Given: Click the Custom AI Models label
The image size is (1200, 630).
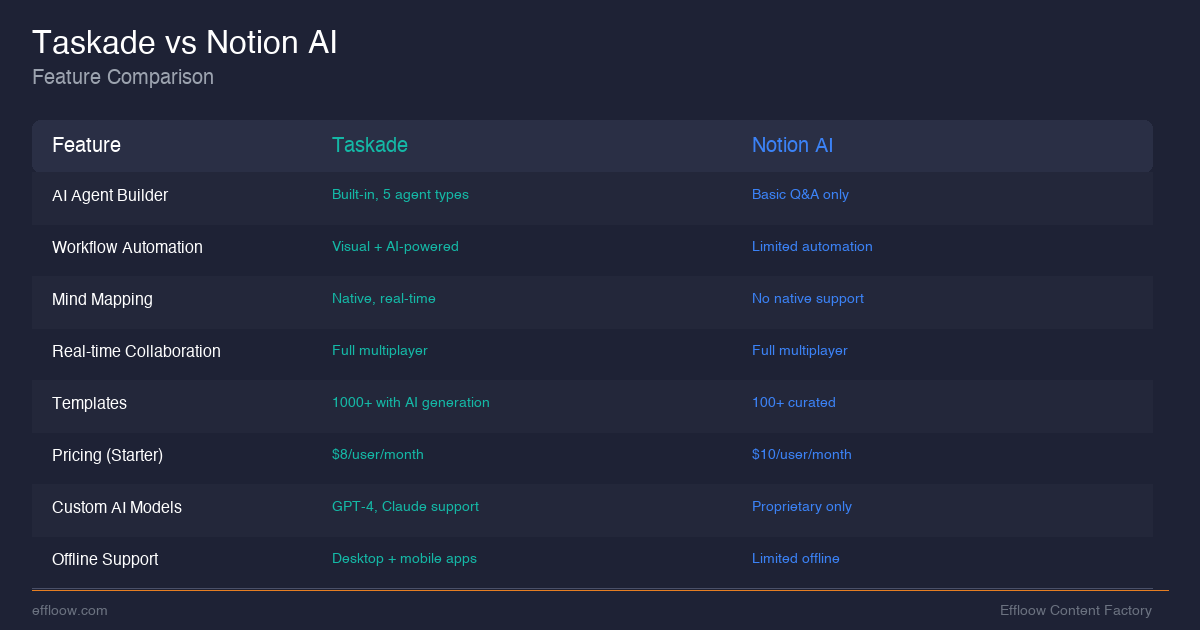Looking at the screenshot, I should click(117, 507).
